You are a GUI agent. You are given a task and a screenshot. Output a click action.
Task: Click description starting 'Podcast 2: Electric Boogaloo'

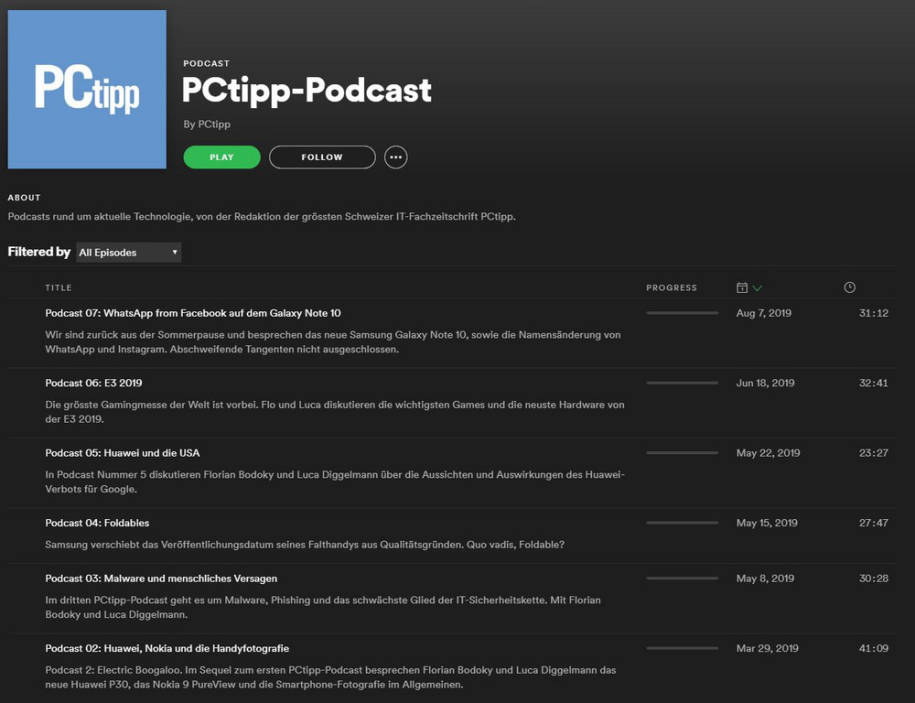tap(331, 677)
